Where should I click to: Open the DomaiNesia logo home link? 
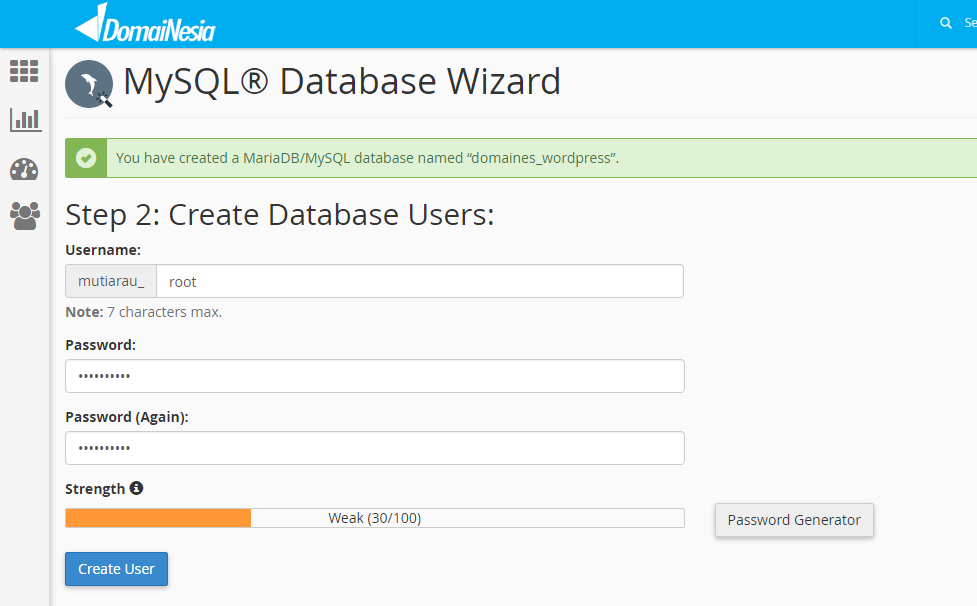pos(145,24)
